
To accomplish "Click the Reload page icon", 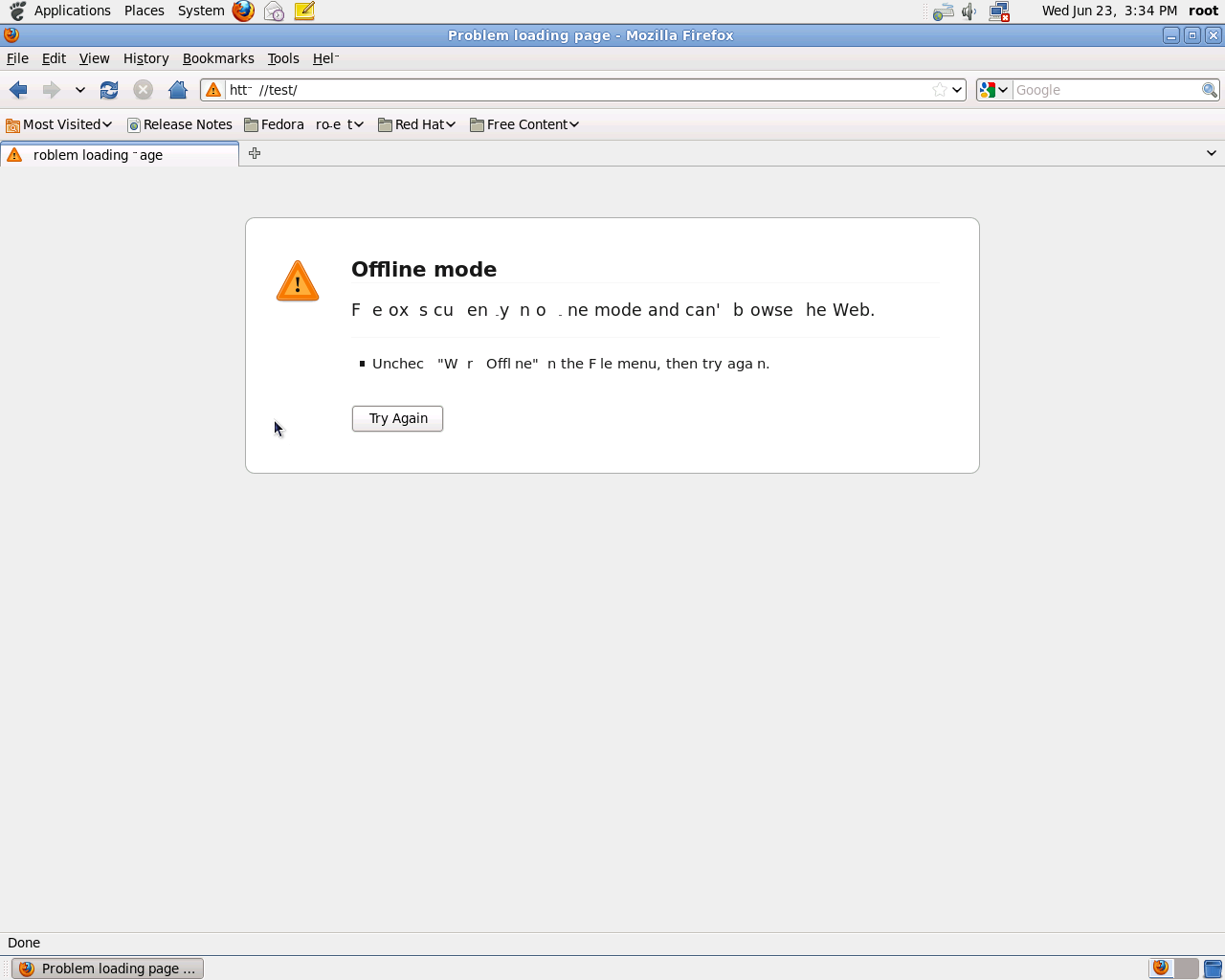I will click(109, 90).
